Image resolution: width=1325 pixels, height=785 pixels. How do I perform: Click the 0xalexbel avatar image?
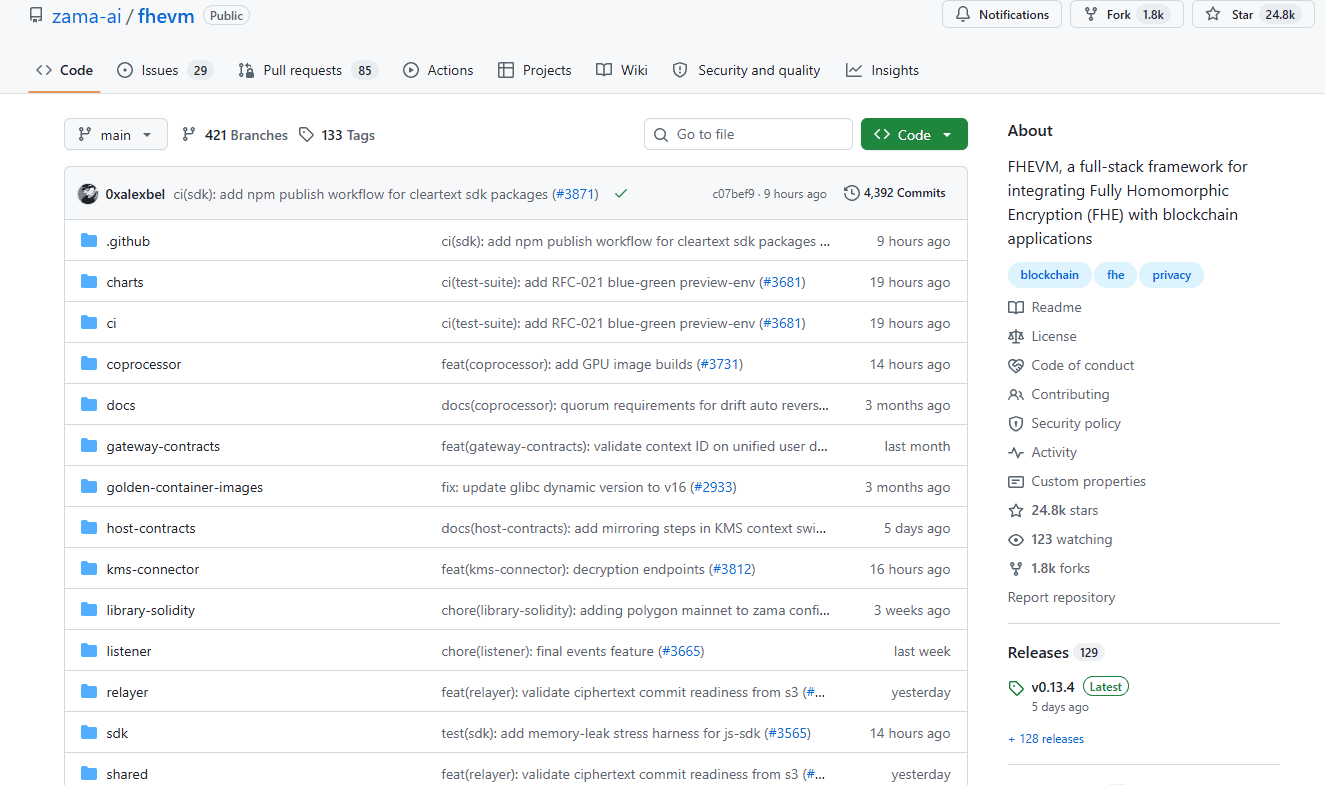(x=88, y=194)
